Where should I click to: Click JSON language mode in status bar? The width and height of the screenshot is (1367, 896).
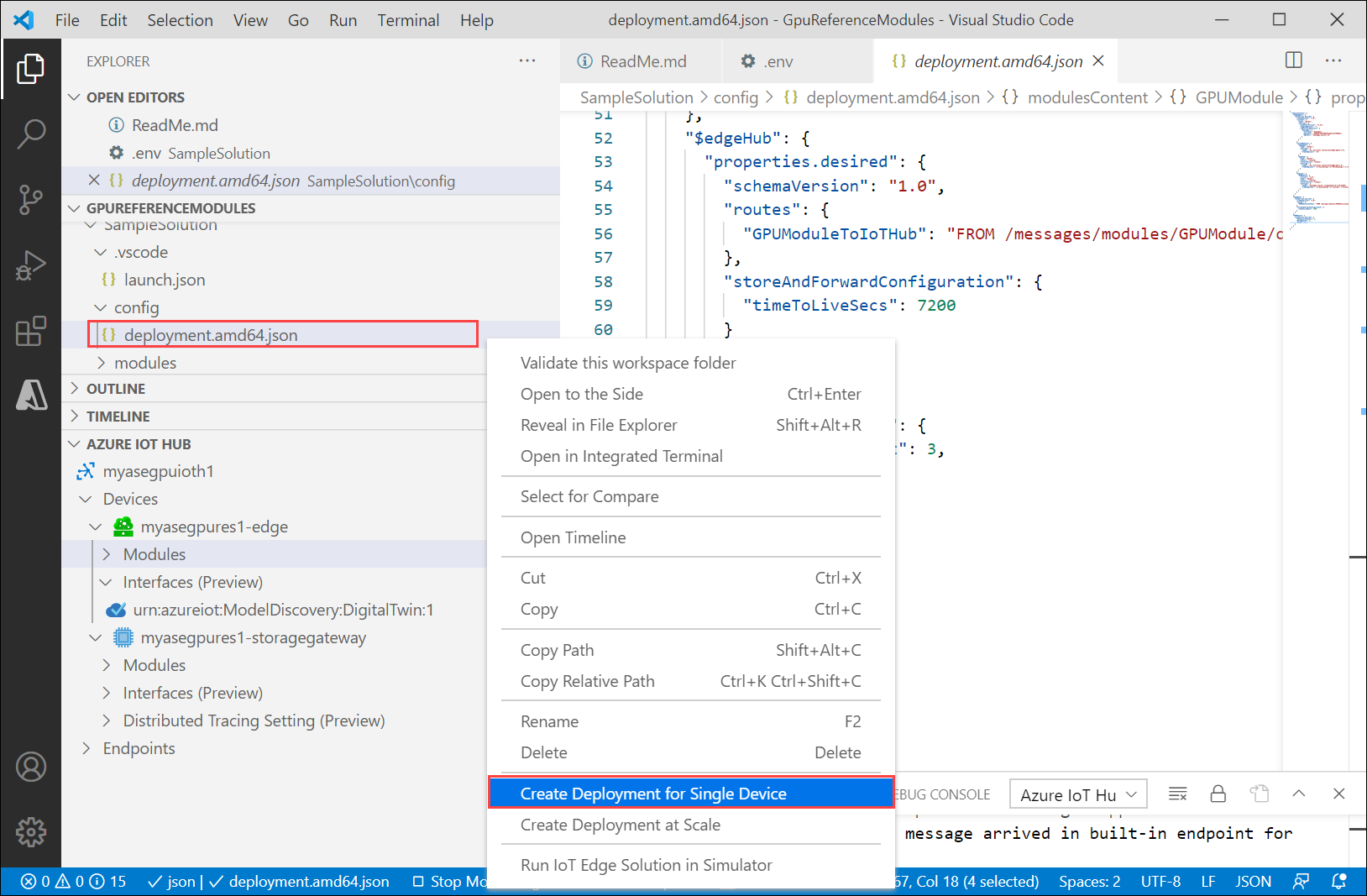pos(1253,882)
